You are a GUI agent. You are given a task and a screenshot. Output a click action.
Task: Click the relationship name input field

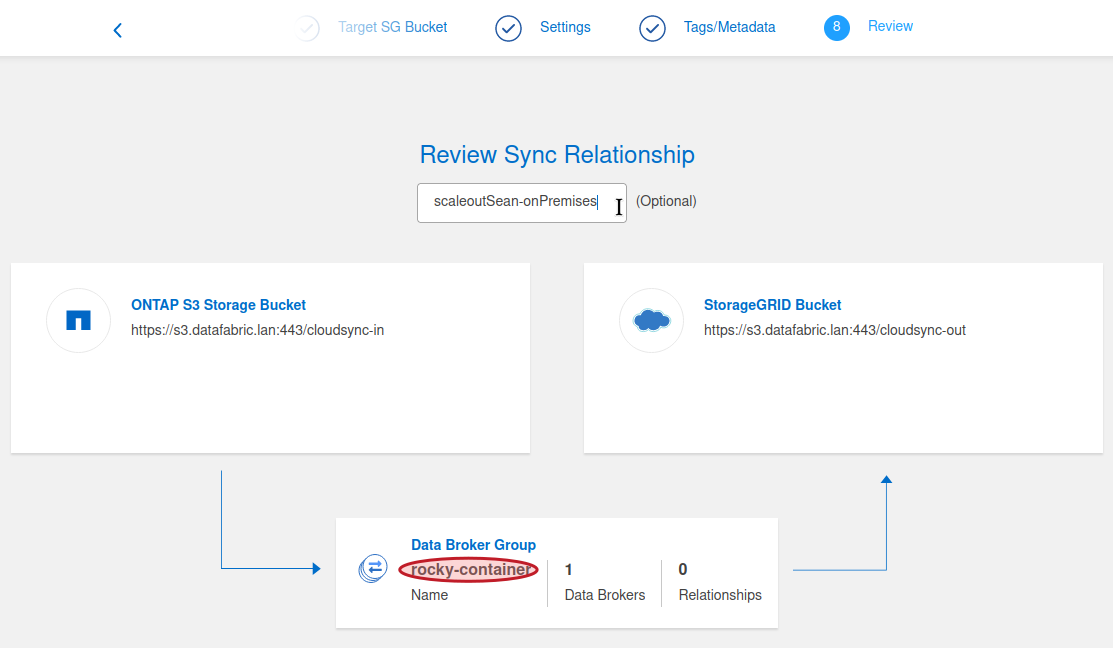coord(522,203)
